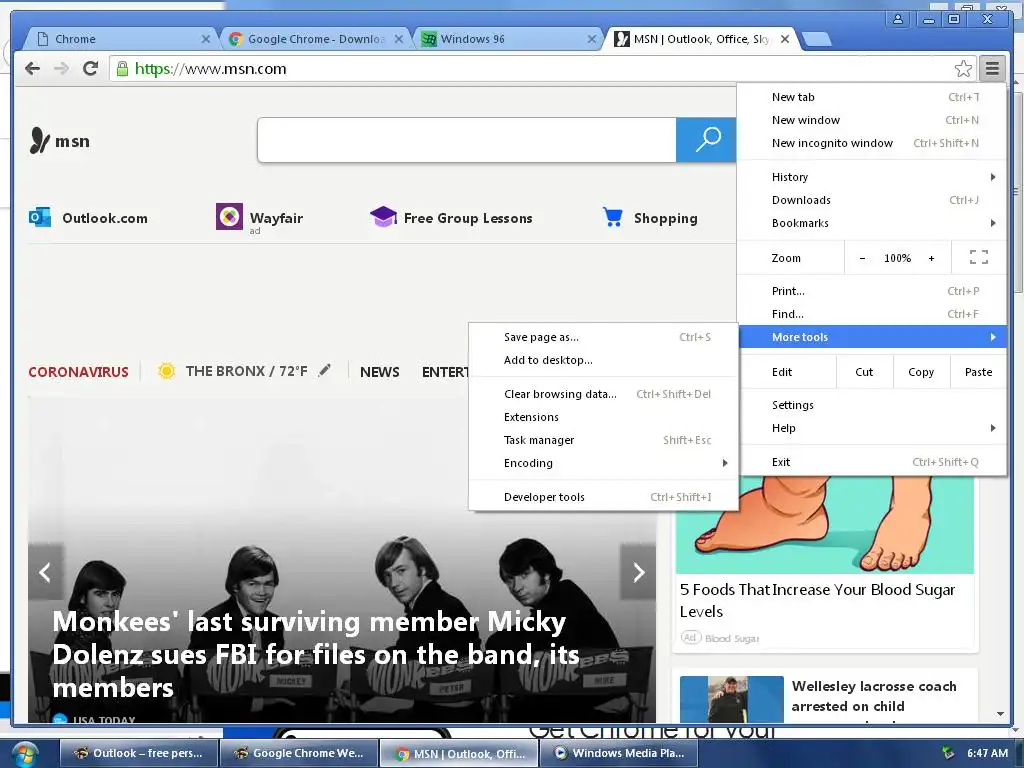The image size is (1024, 768).
Task: Open the NEWS navigation link
Action: pyautogui.click(x=379, y=372)
